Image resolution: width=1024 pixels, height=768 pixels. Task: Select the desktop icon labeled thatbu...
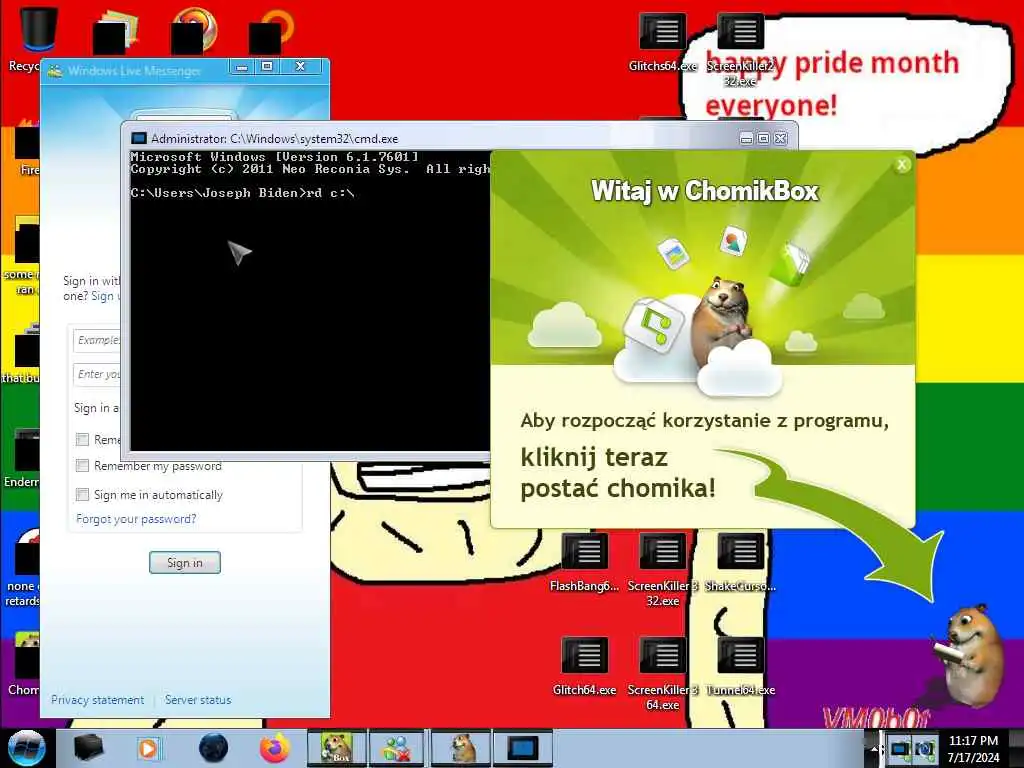pos(21,354)
